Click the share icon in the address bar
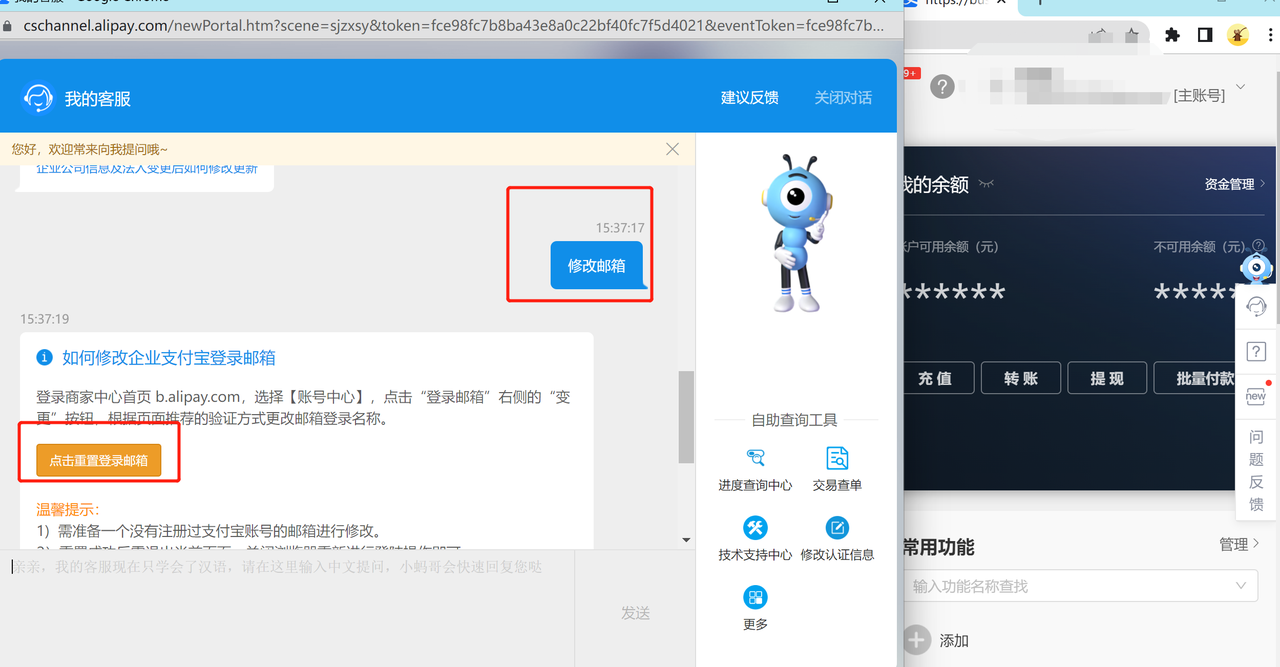This screenshot has width=1280, height=667. 1100,35
